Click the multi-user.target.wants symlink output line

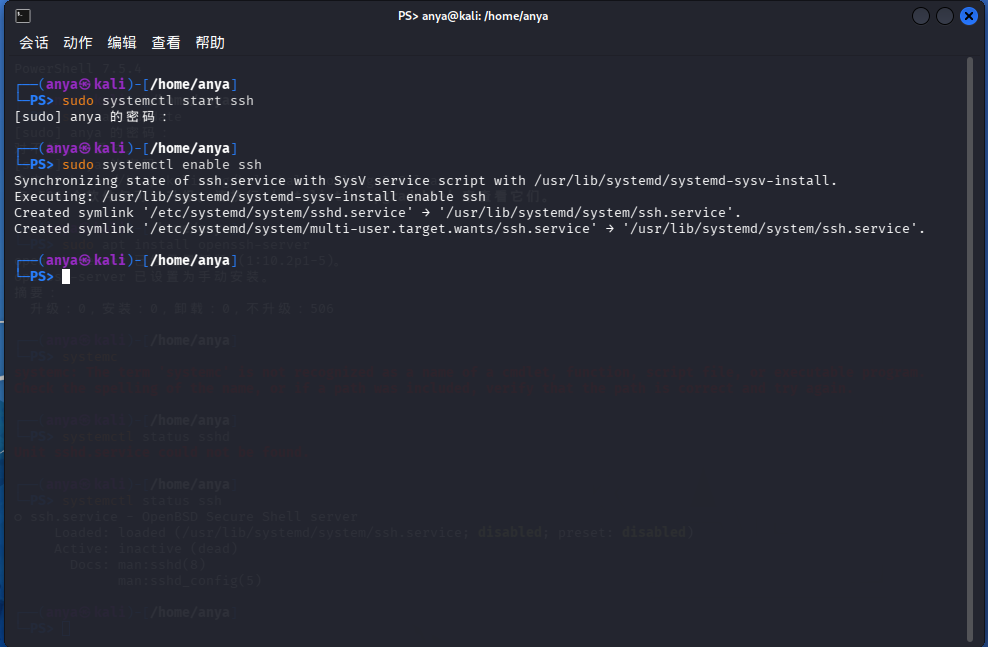[470, 229]
